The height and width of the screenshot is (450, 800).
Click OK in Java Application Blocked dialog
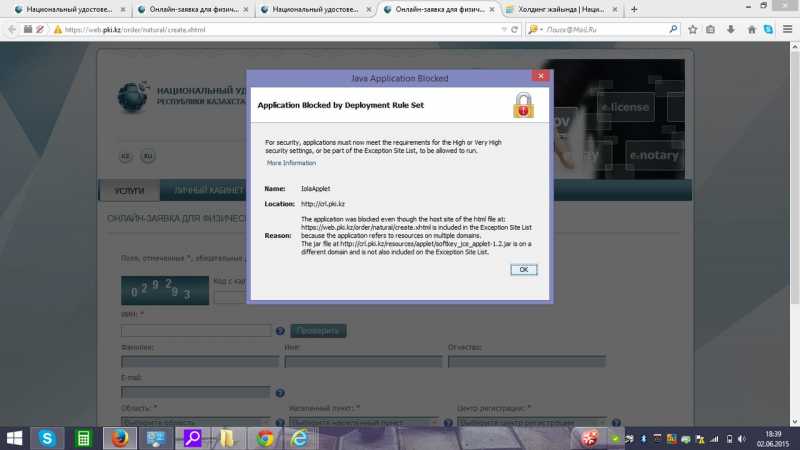pyautogui.click(x=523, y=270)
